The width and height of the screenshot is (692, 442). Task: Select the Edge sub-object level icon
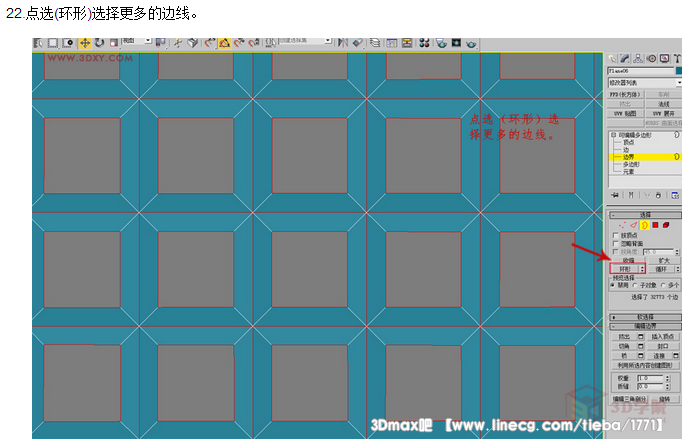634,225
